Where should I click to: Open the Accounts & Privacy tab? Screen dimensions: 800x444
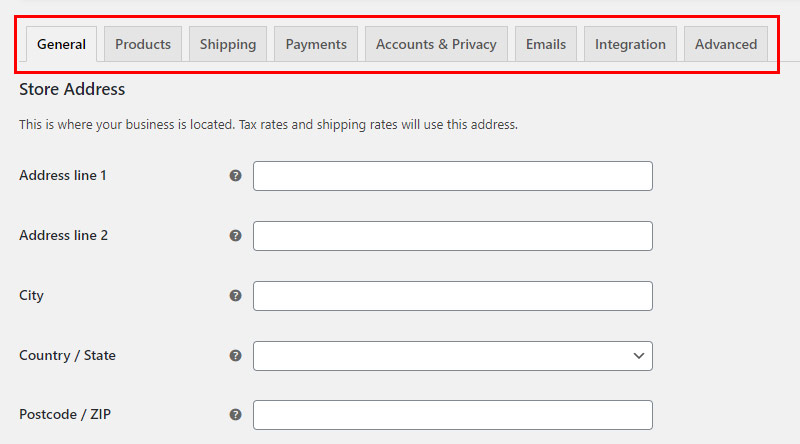pos(436,44)
